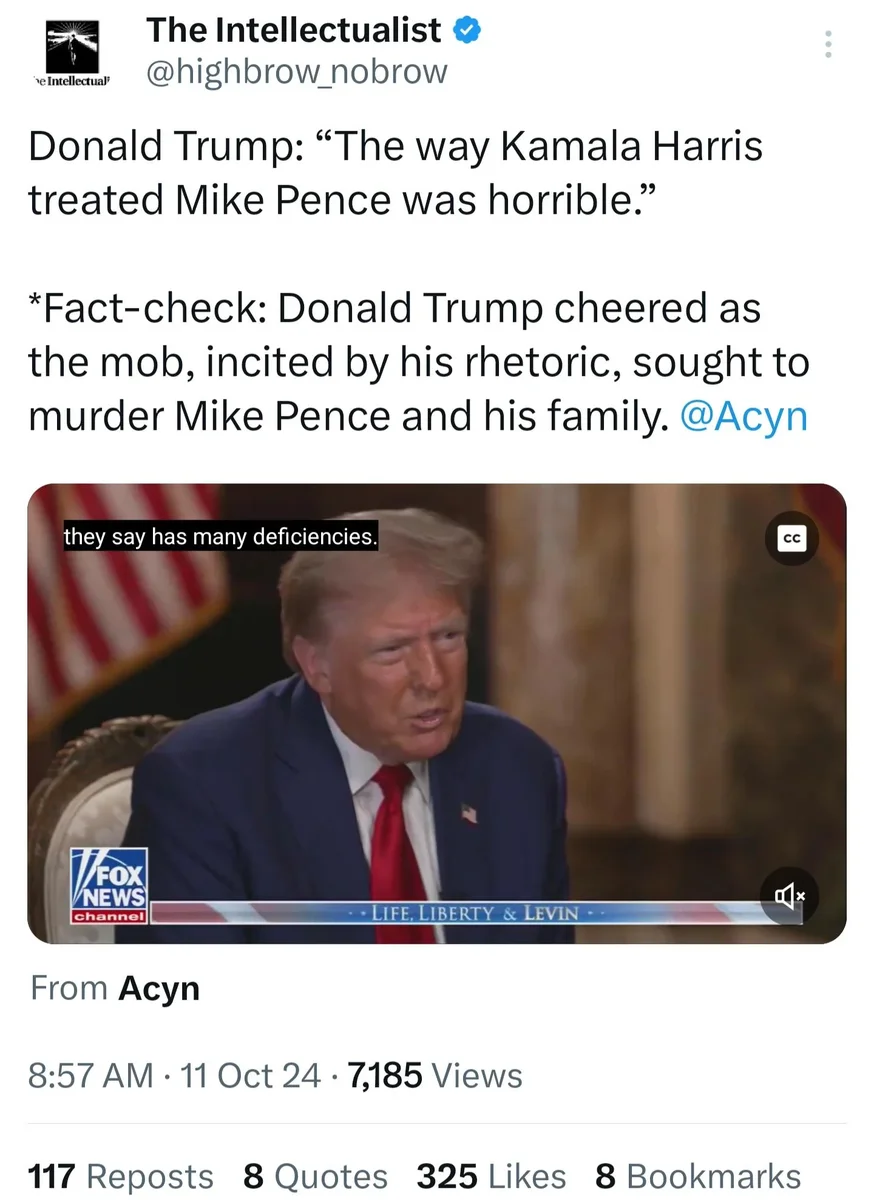Show the 117 Reposts list

point(121,1176)
